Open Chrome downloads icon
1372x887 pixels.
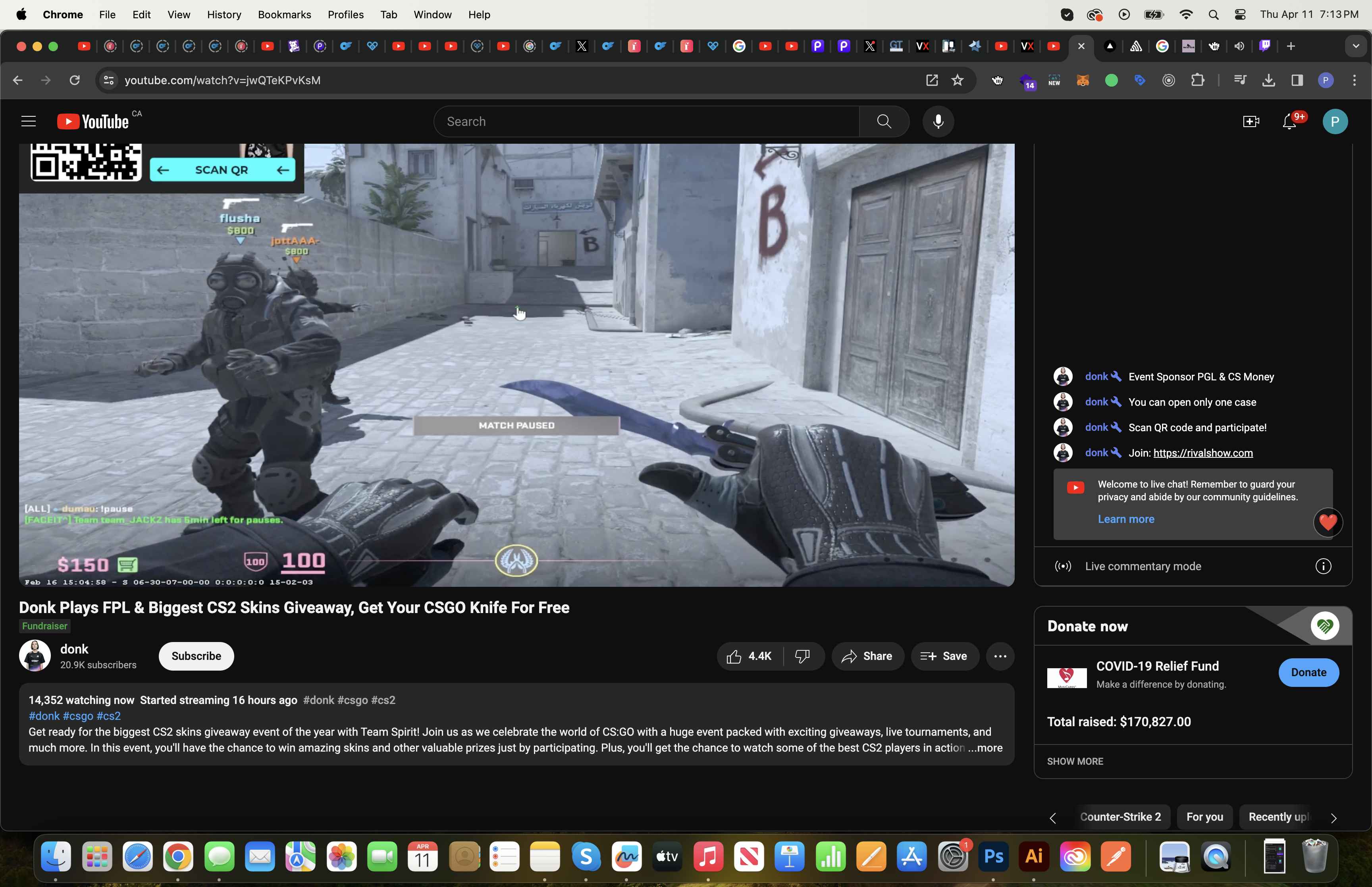click(x=1268, y=80)
